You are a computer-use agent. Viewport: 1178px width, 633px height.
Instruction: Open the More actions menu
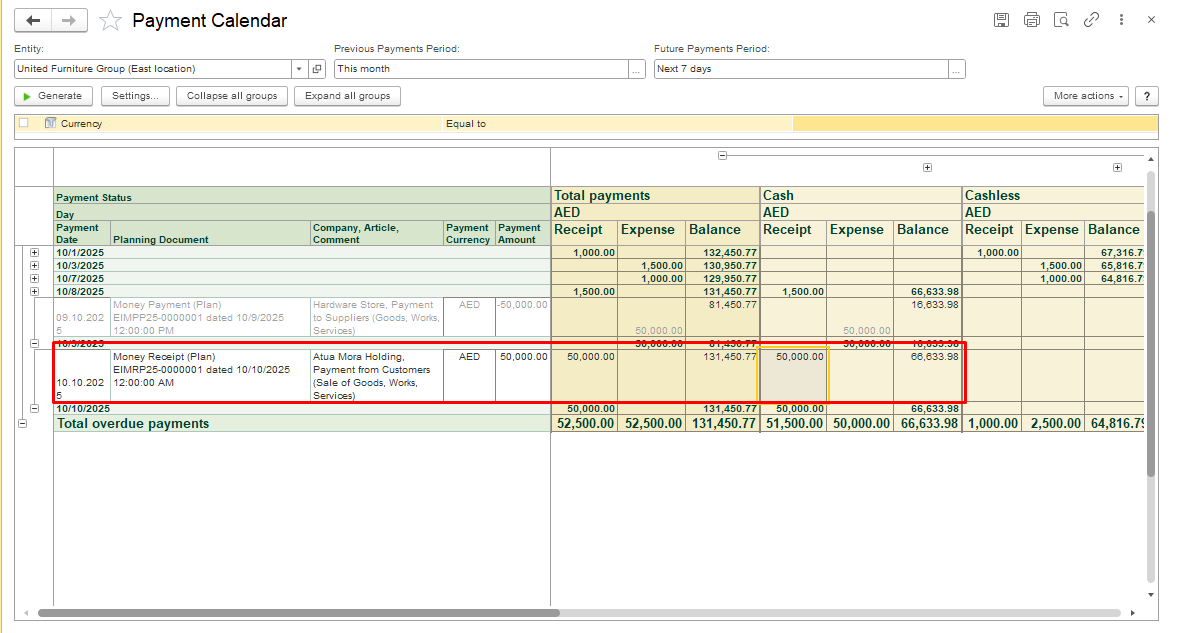click(1085, 96)
